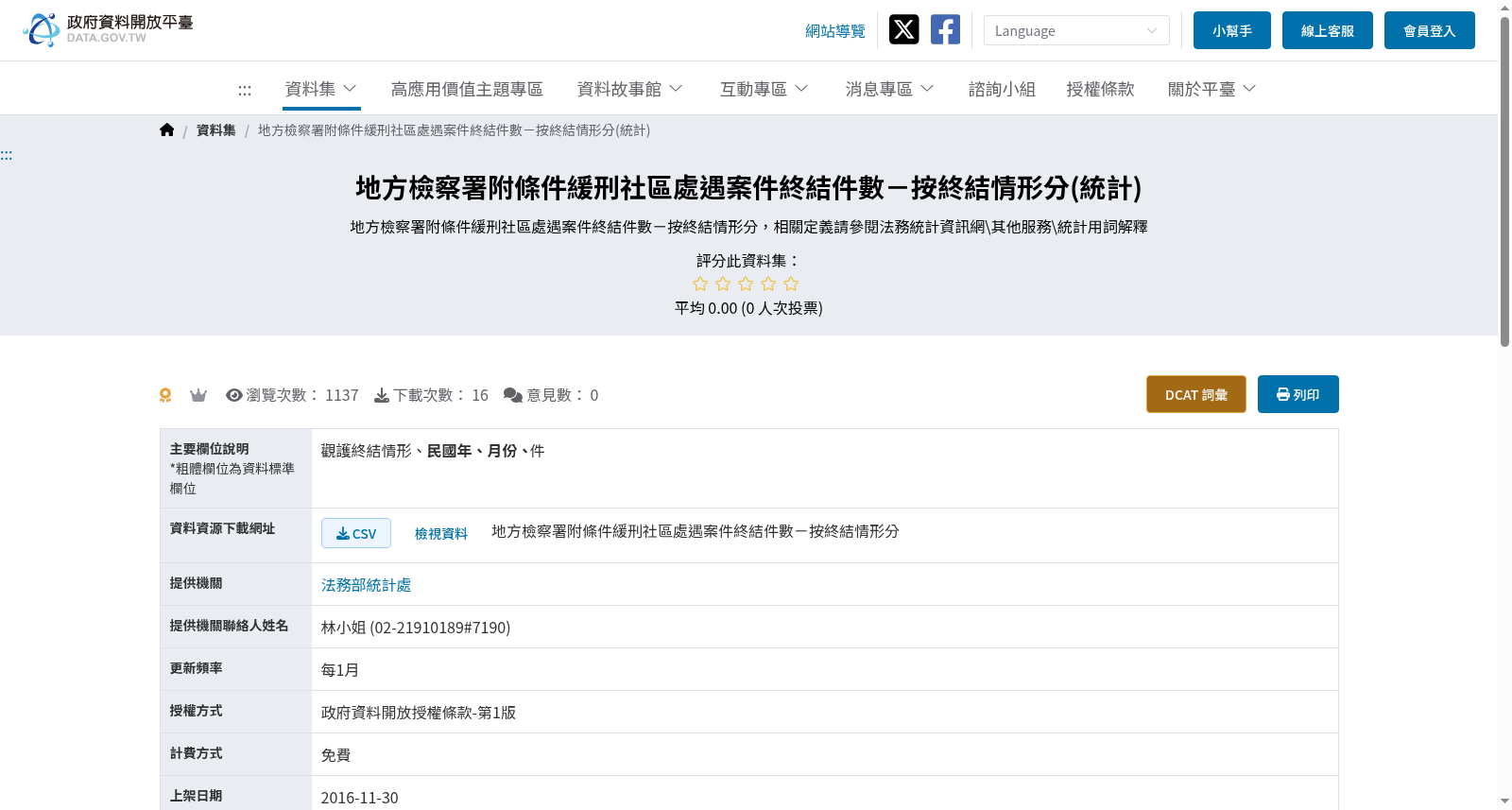Click the ::: accesskey marker in navigation bar
The height and width of the screenshot is (810, 1512).
(x=245, y=90)
